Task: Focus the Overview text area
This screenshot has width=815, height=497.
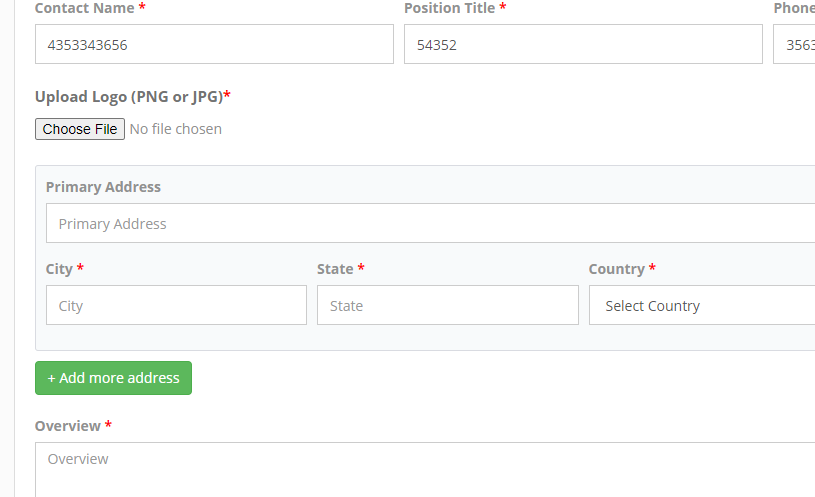Action: 425,469
